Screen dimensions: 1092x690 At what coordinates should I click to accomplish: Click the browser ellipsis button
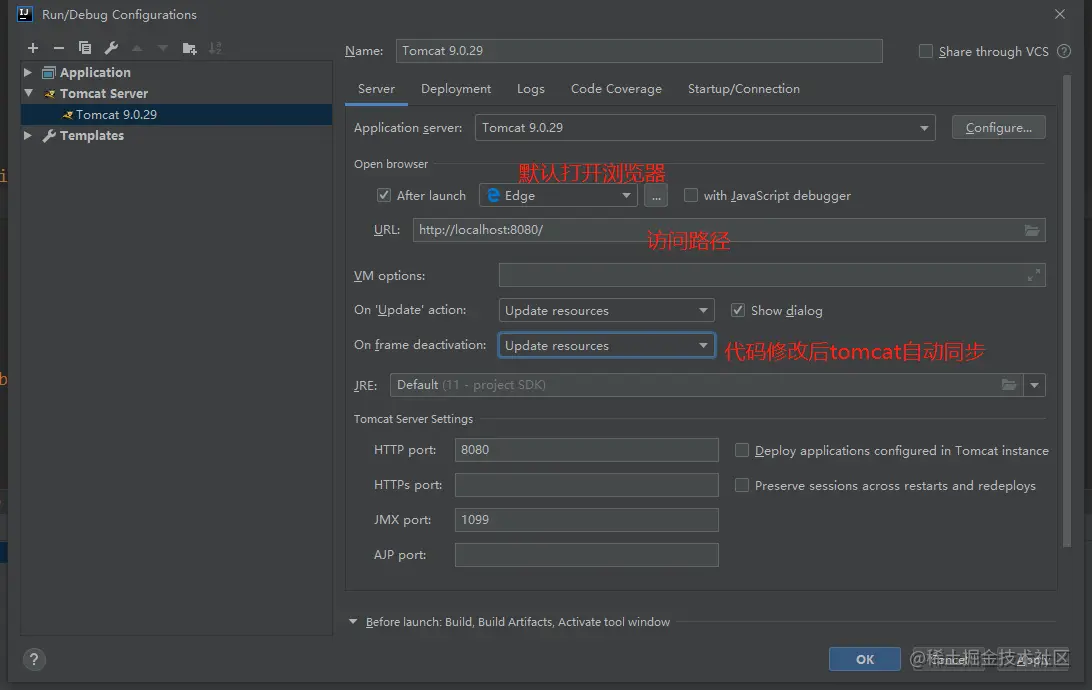[x=656, y=196]
